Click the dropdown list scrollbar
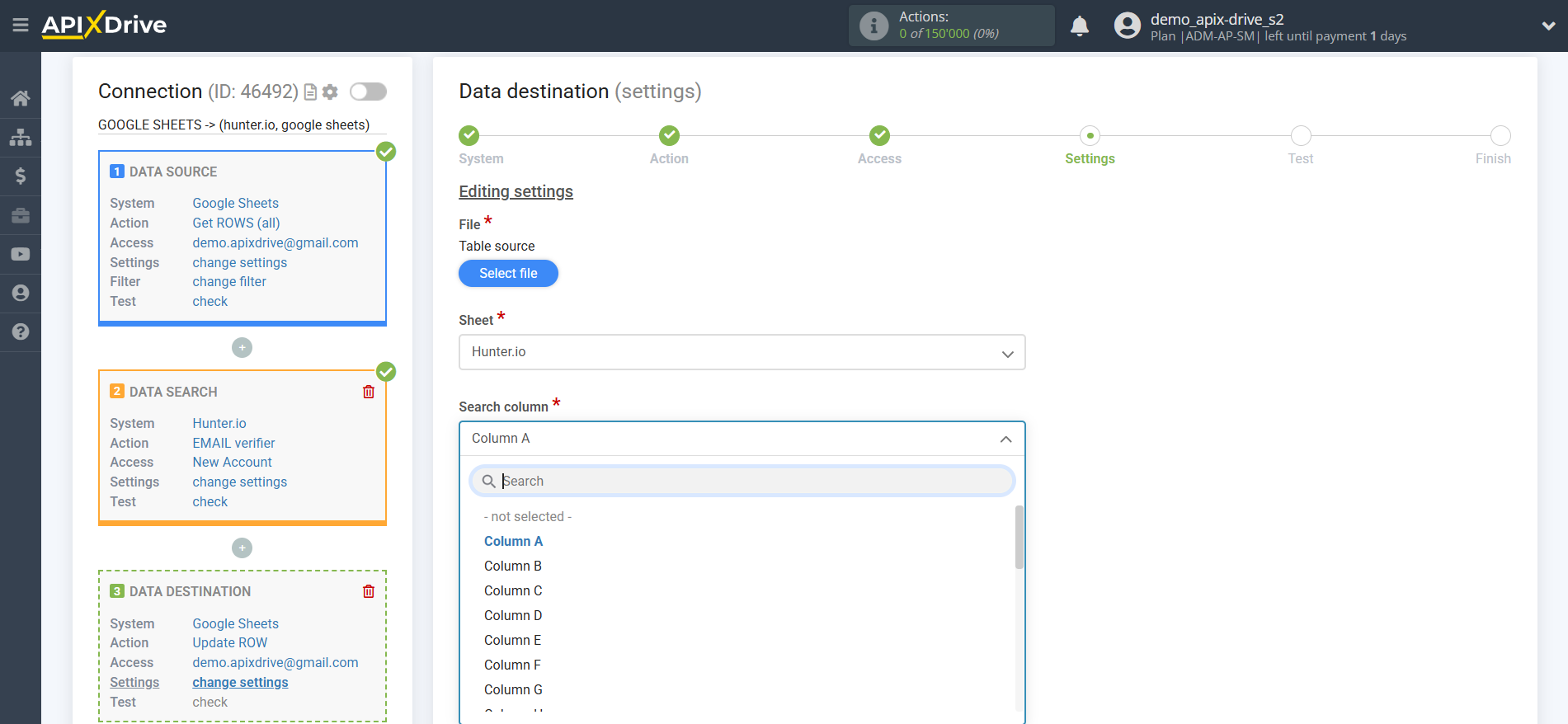Viewport: 1568px width, 724px height. pyautogui.click(x=1019, y=537)
